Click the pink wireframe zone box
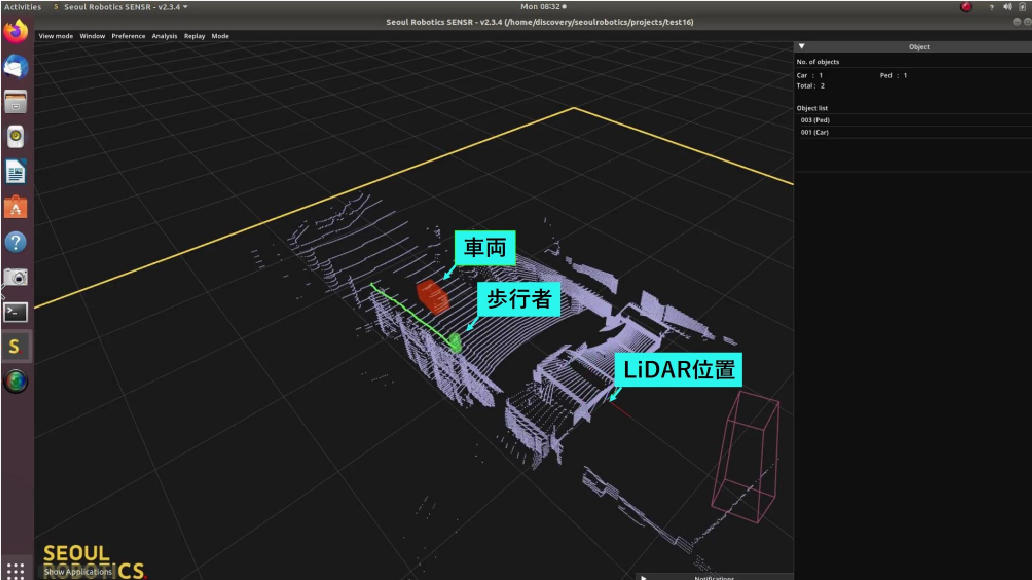Viewport: 1032px width, 580px height. [745, 456]
